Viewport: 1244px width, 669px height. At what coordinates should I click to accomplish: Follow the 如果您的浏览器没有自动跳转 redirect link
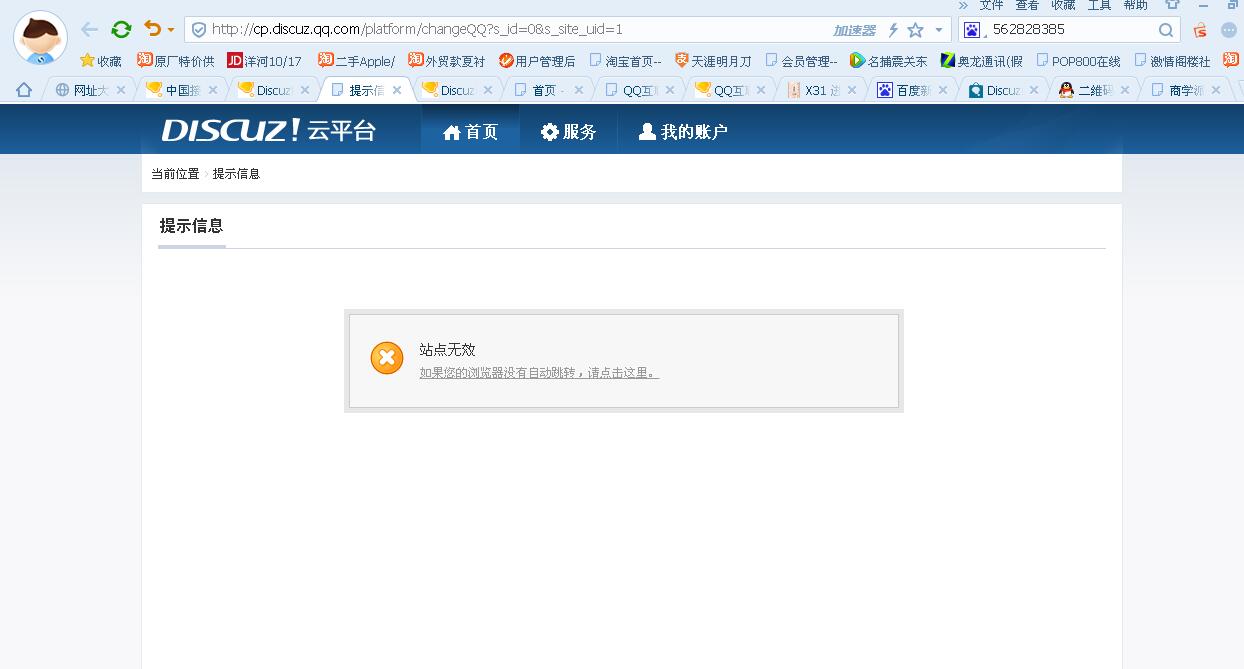tap(539, 373)
